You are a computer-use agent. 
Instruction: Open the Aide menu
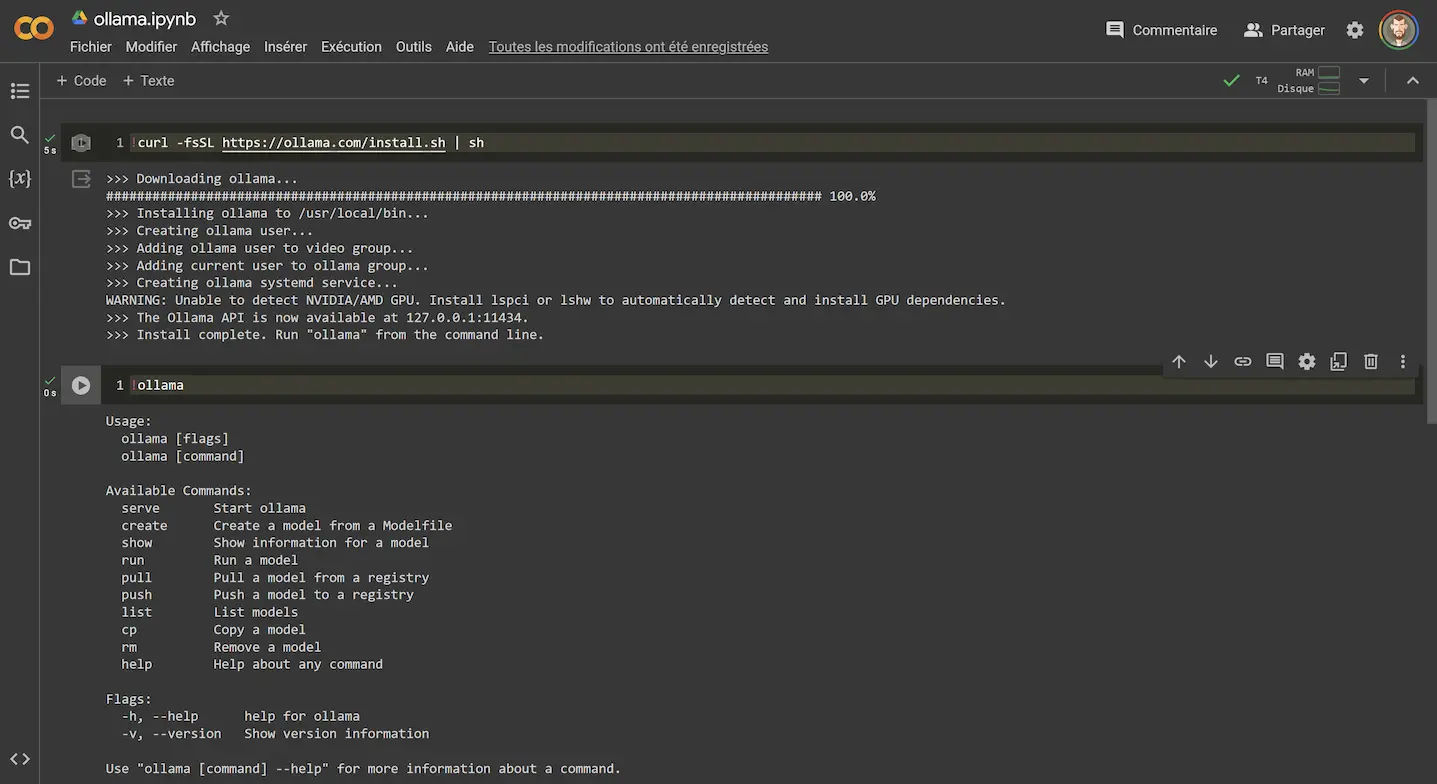[x=459, y=47]
